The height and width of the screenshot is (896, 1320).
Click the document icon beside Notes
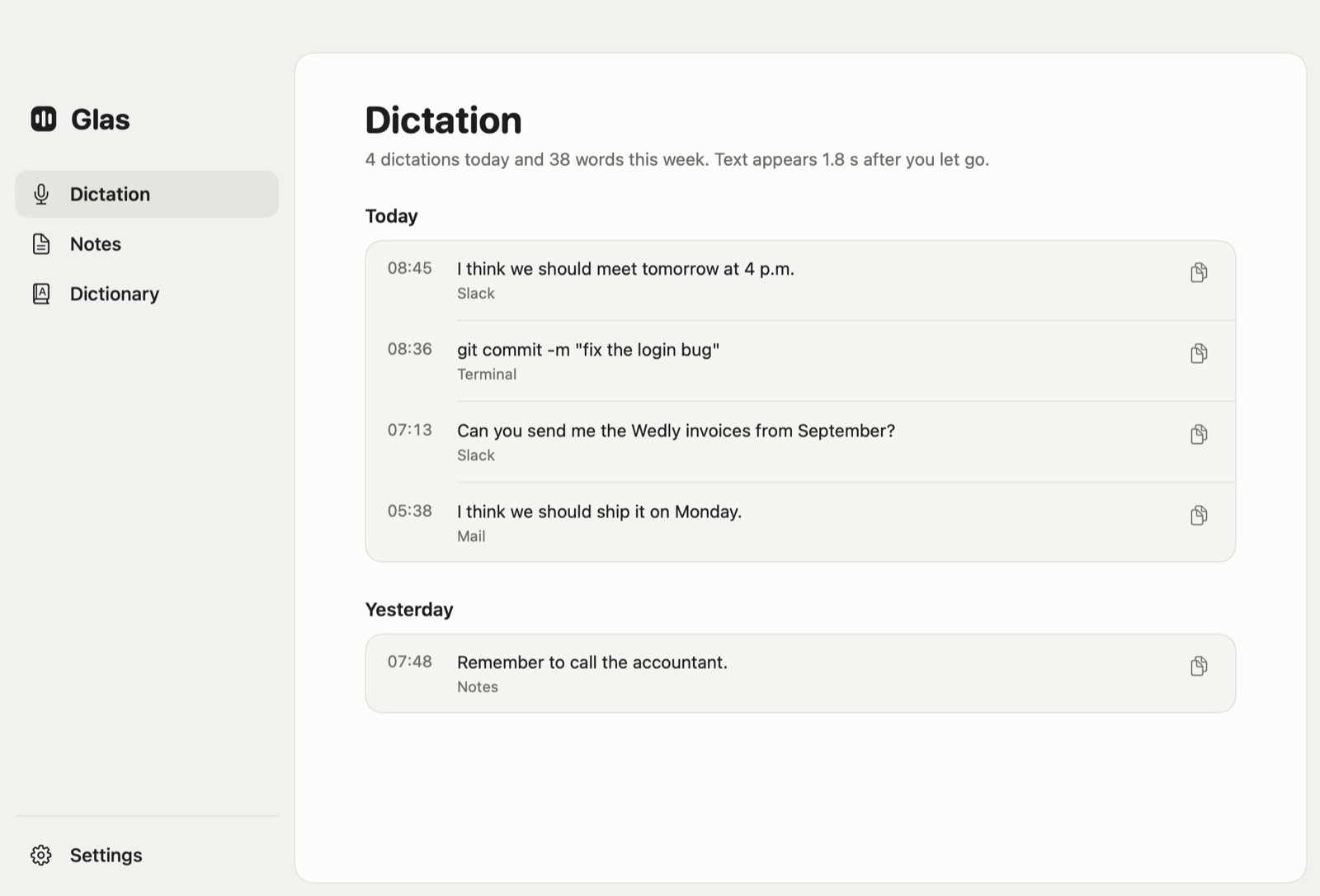coord(41,244)
